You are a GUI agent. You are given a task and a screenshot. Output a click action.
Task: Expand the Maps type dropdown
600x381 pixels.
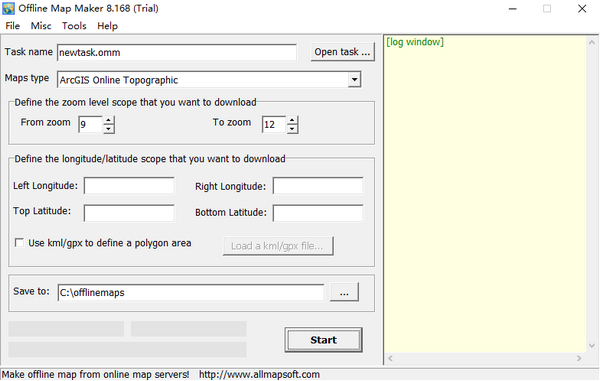point(354,80)
